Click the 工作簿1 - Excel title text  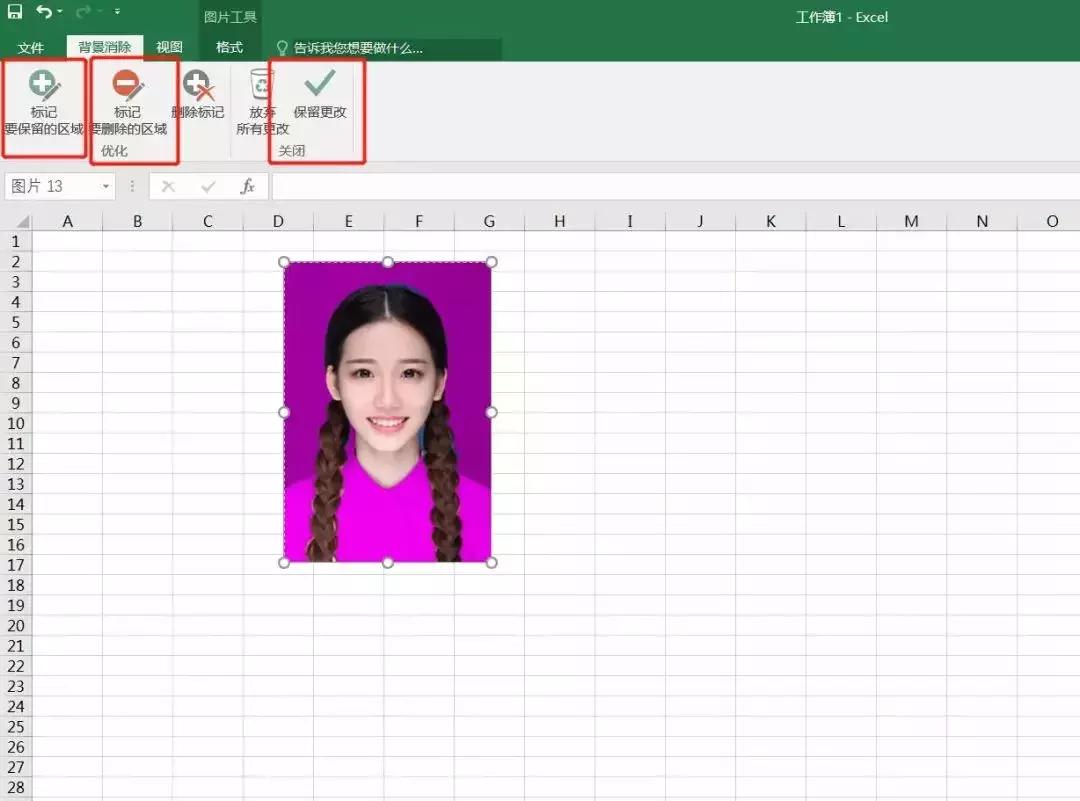842,17
